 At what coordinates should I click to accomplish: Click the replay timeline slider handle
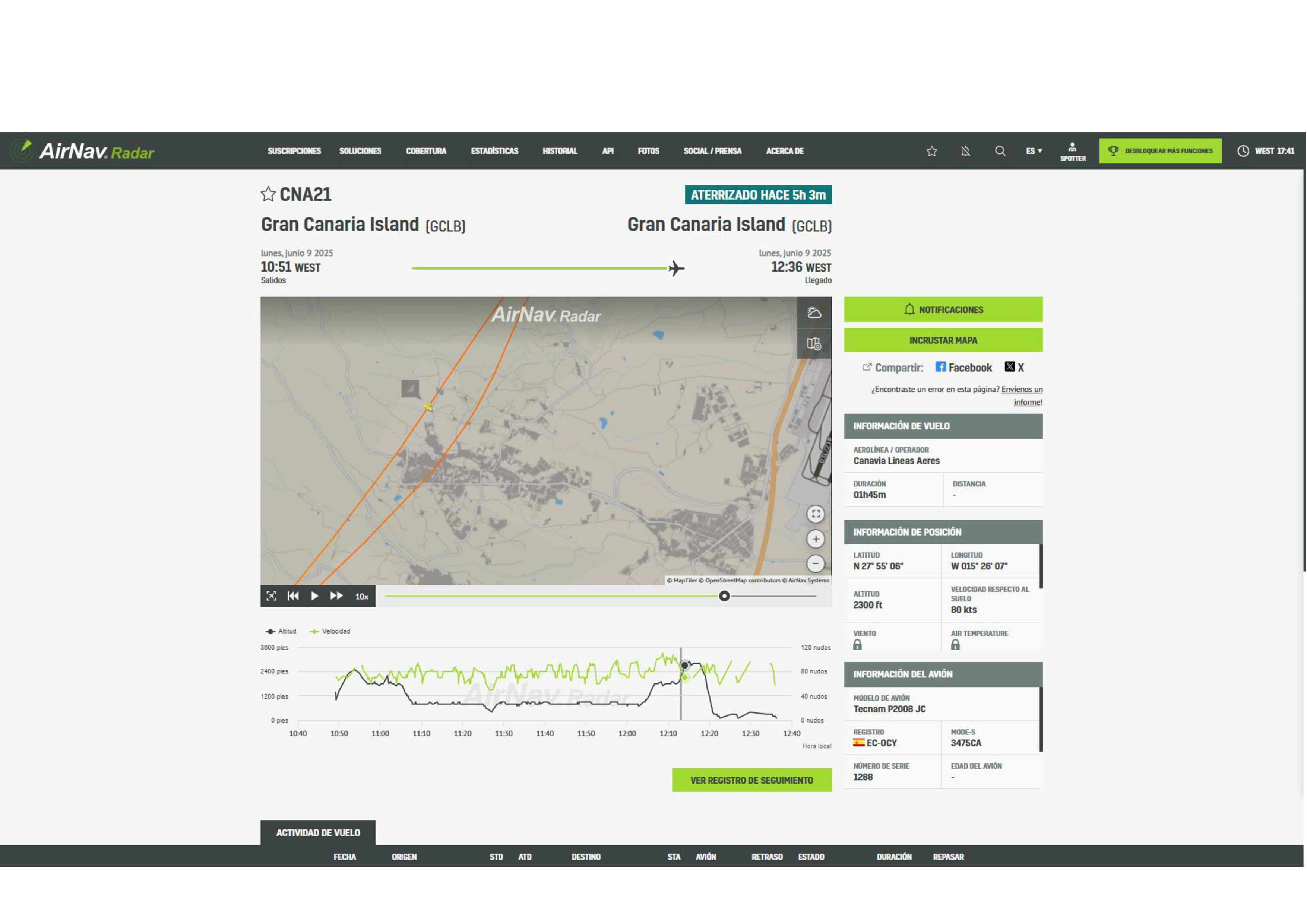(724, 596)
